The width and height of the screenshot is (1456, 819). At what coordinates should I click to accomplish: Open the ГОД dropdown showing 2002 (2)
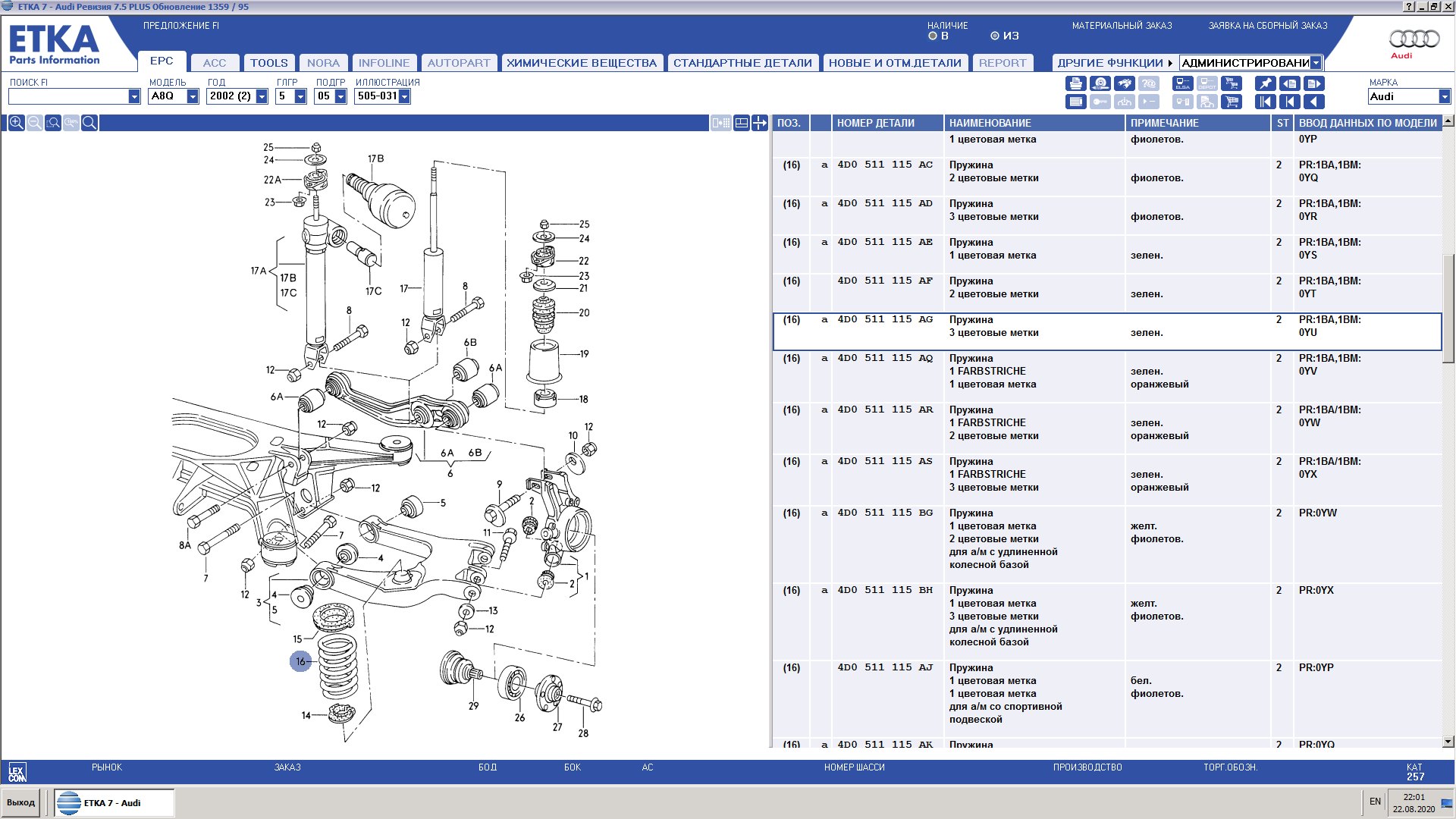[x=262, y=96]
